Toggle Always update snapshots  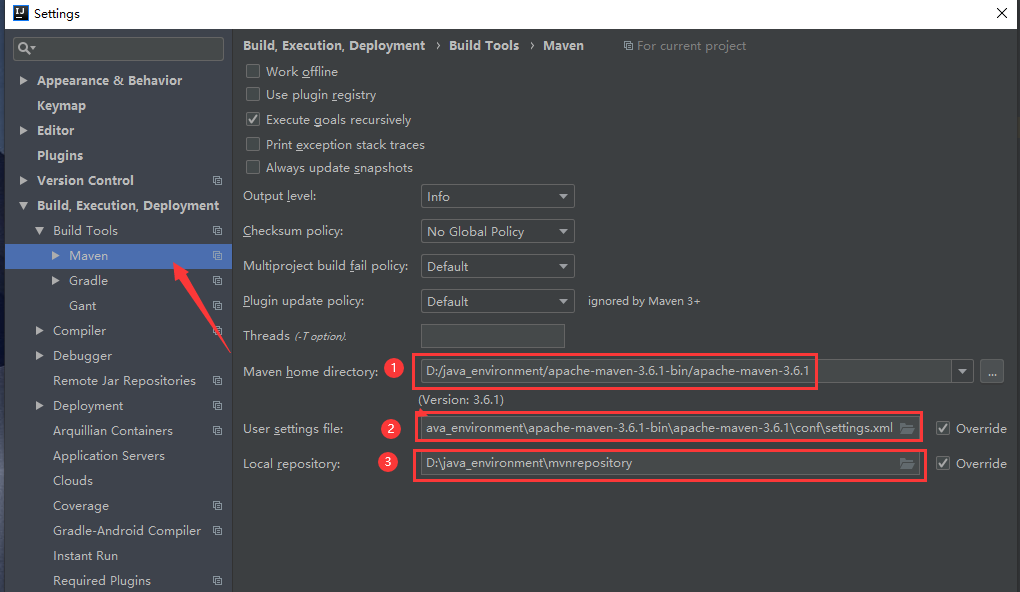[x=252, y=167]
